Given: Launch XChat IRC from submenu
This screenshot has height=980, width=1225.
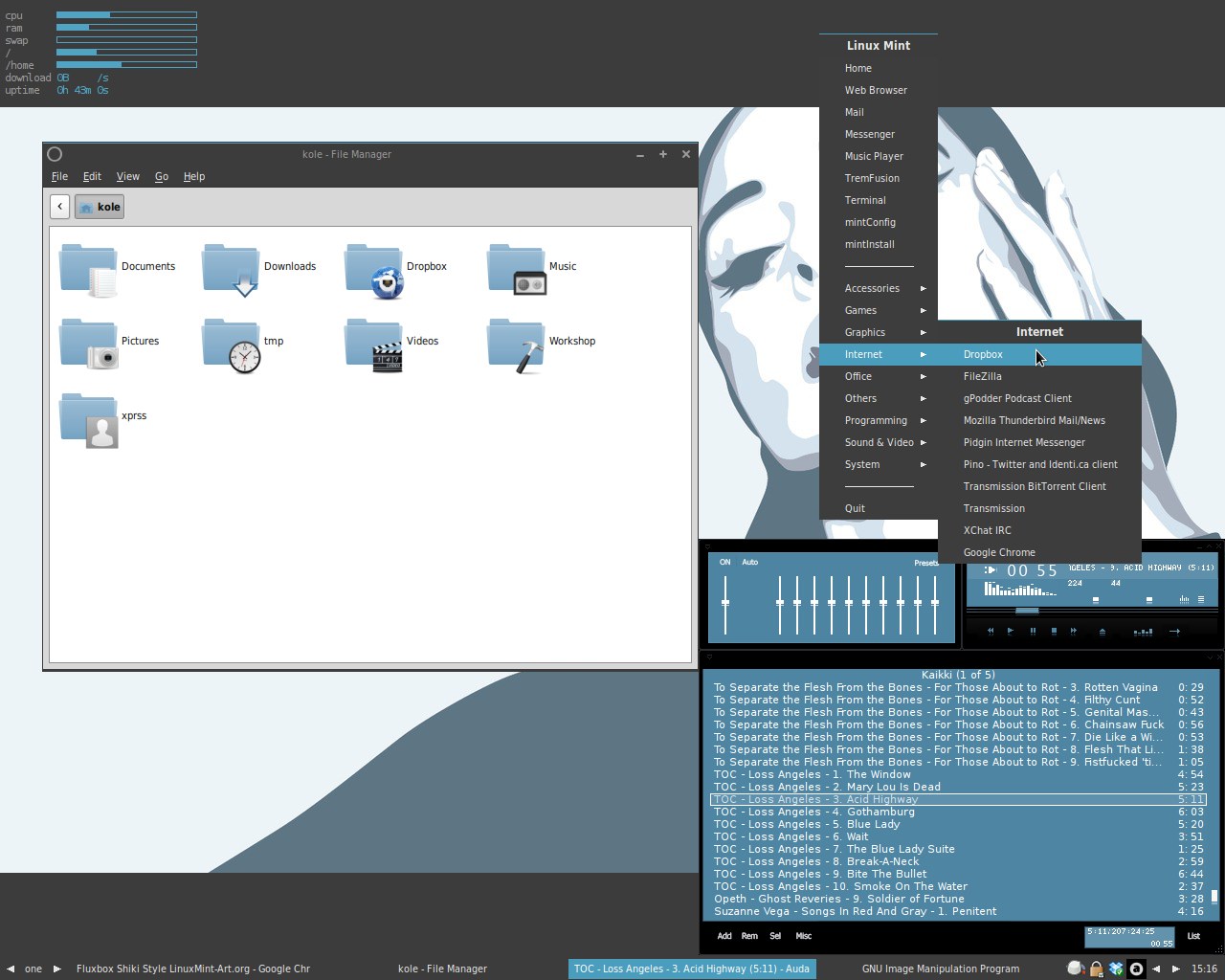Looking at the screenshot, I should [x=1039, y=530].
